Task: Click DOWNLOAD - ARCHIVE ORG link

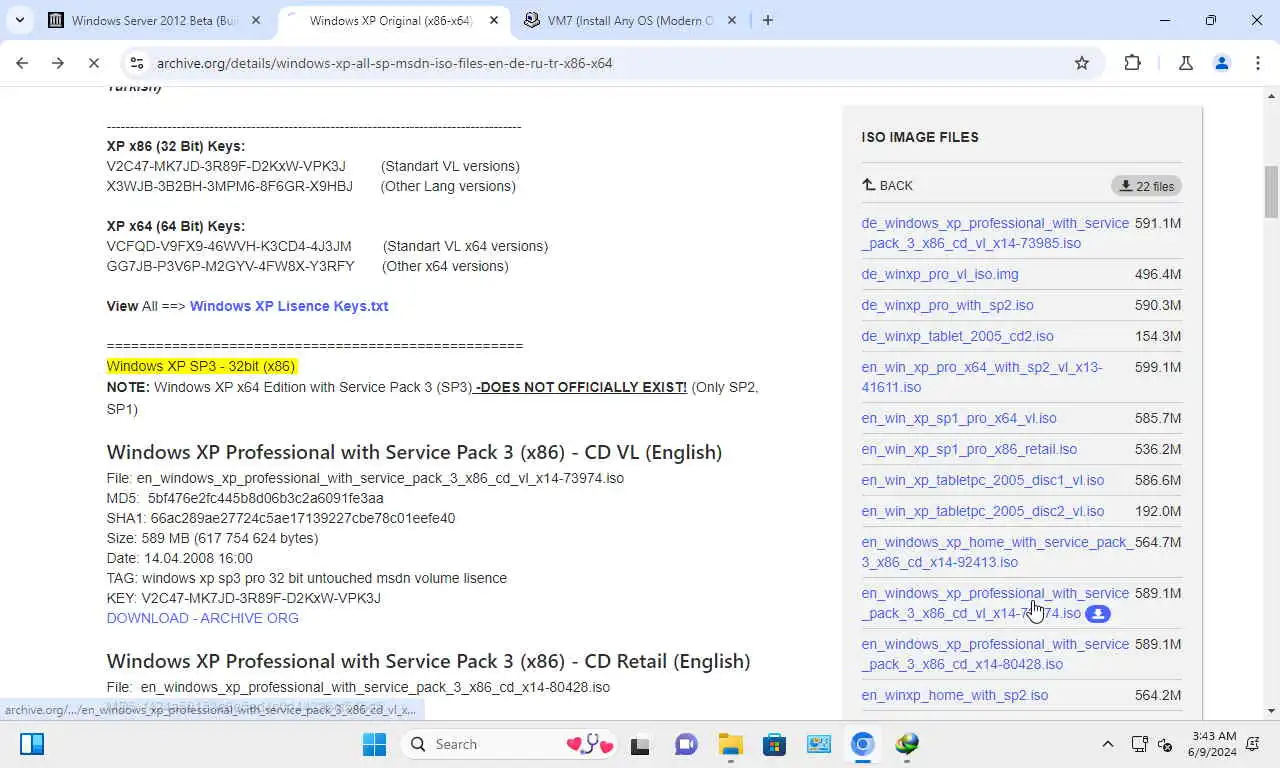Action: click(x=203, y=618)
